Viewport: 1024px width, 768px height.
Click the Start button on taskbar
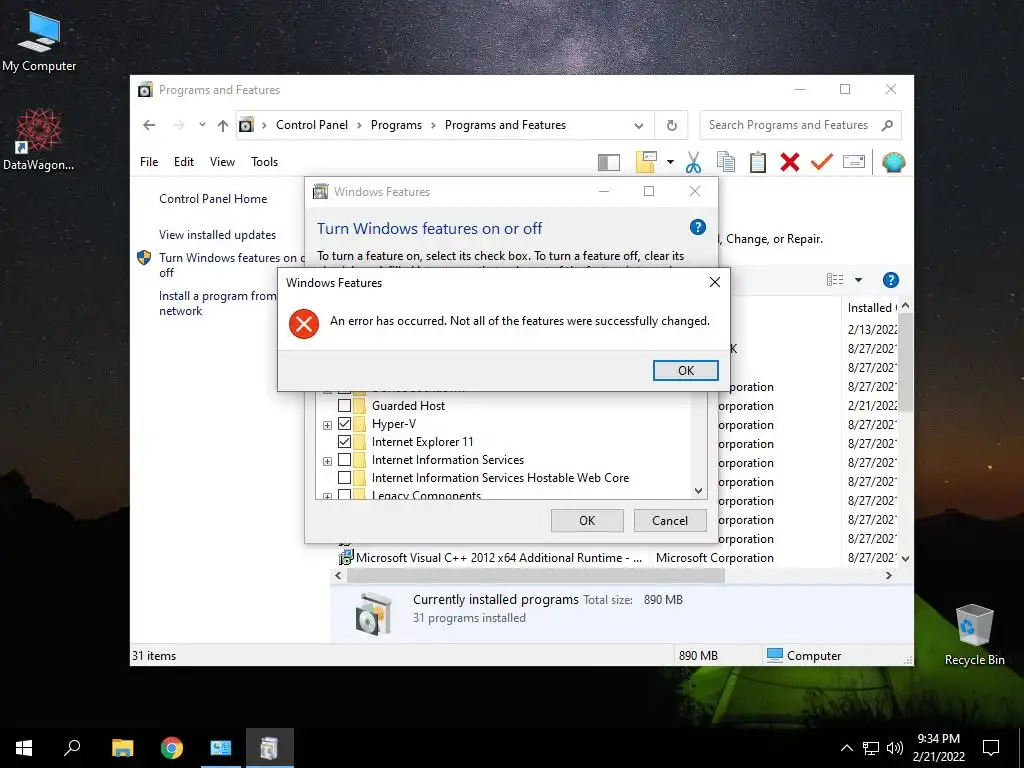click(x=24, y=748)
